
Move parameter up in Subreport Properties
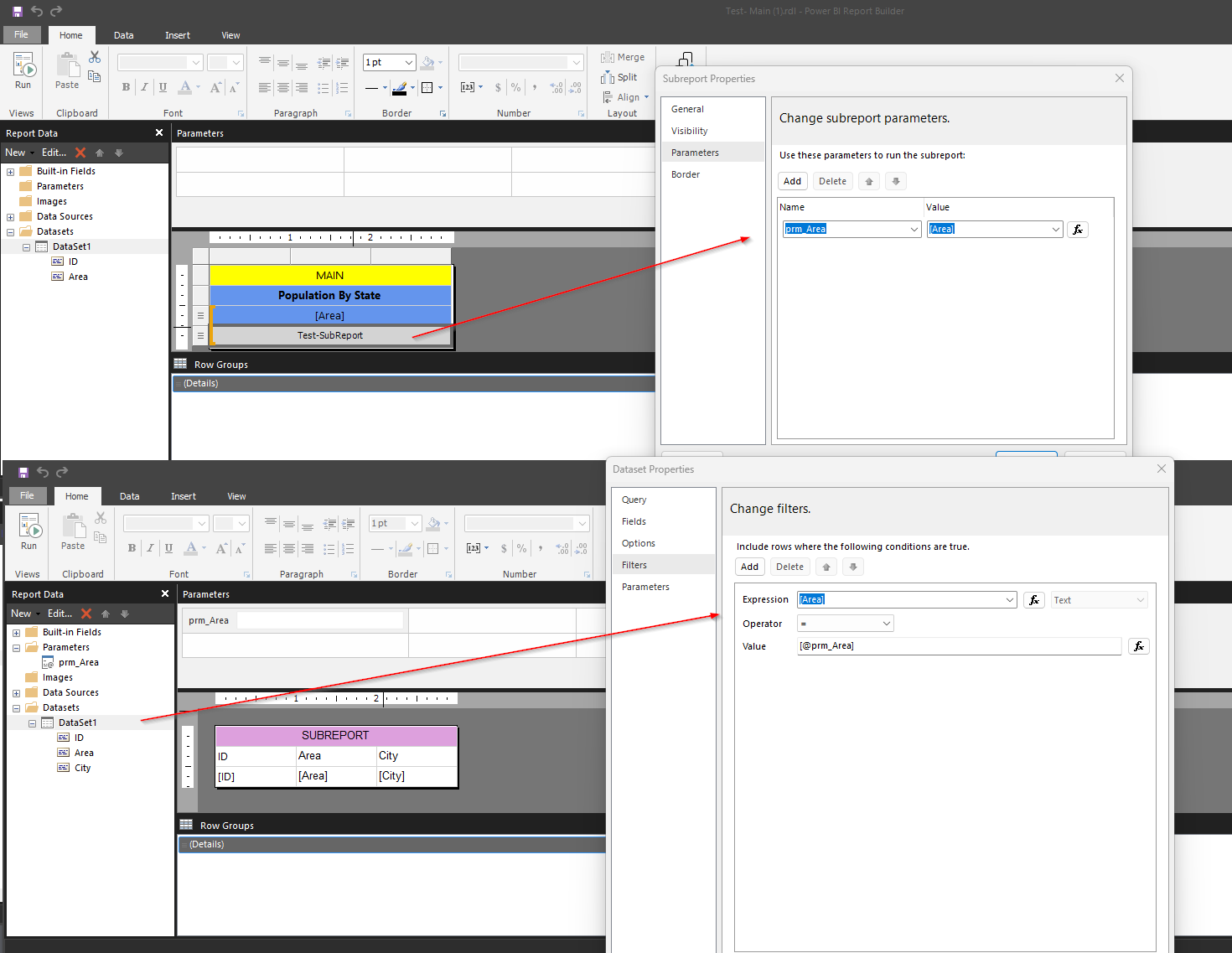[869, 181]
